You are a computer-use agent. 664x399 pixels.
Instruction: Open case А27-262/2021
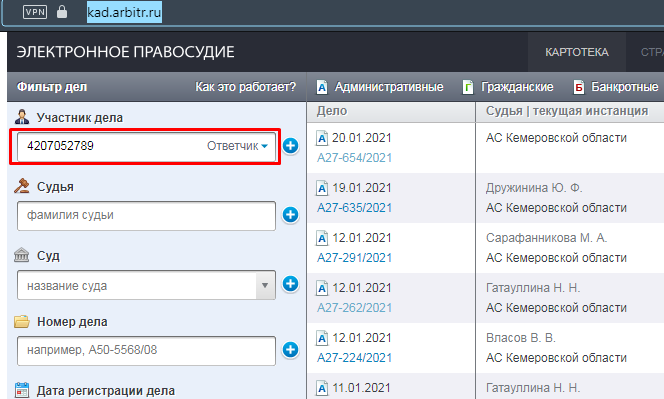click(354, 308)
